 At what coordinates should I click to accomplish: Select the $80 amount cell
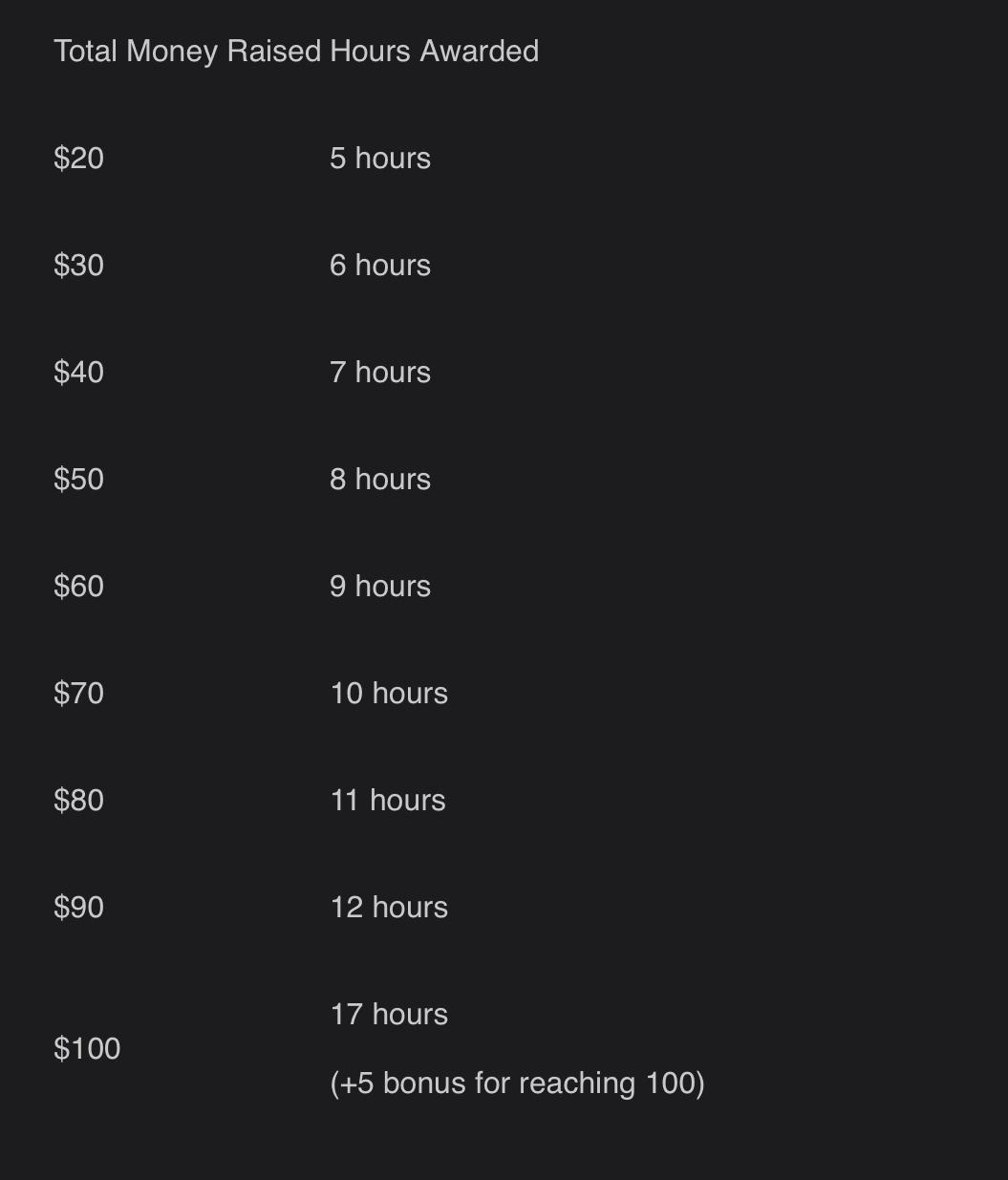coord(78,800)
